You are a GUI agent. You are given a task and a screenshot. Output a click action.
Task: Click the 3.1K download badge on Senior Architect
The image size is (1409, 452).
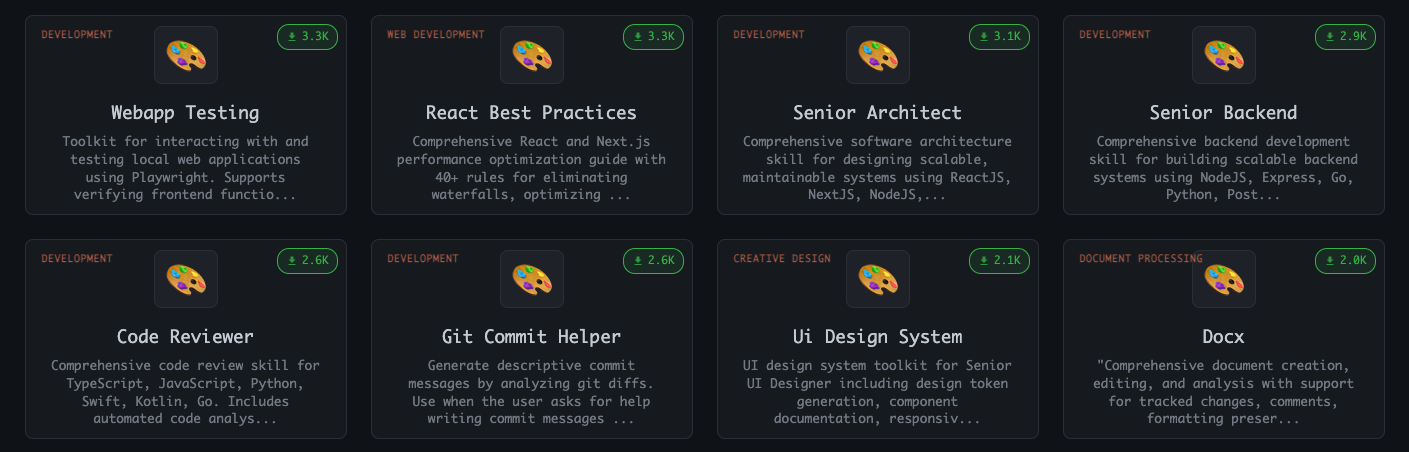click(x=1000, y=36)
